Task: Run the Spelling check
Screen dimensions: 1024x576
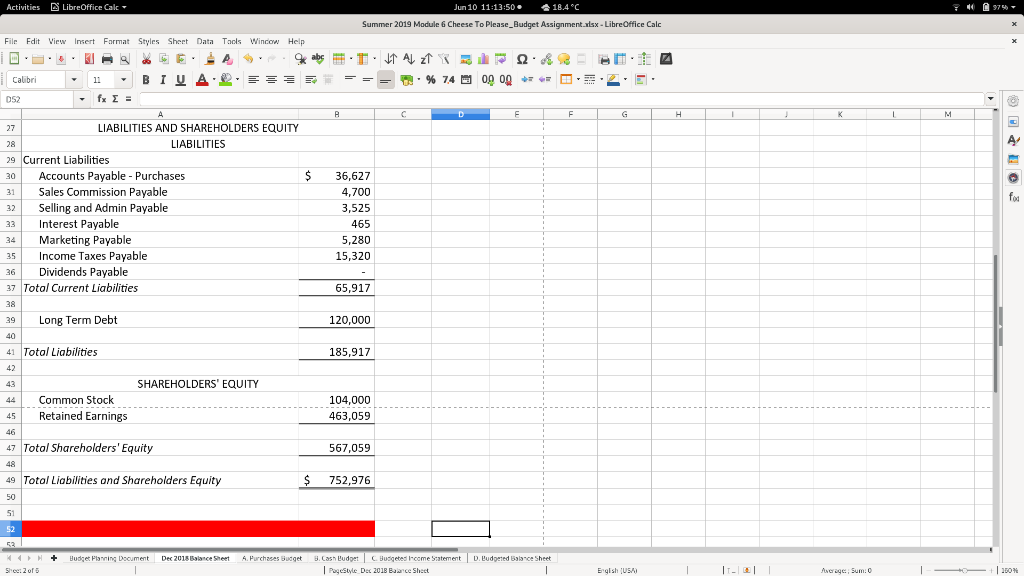Action: (317, 59)
